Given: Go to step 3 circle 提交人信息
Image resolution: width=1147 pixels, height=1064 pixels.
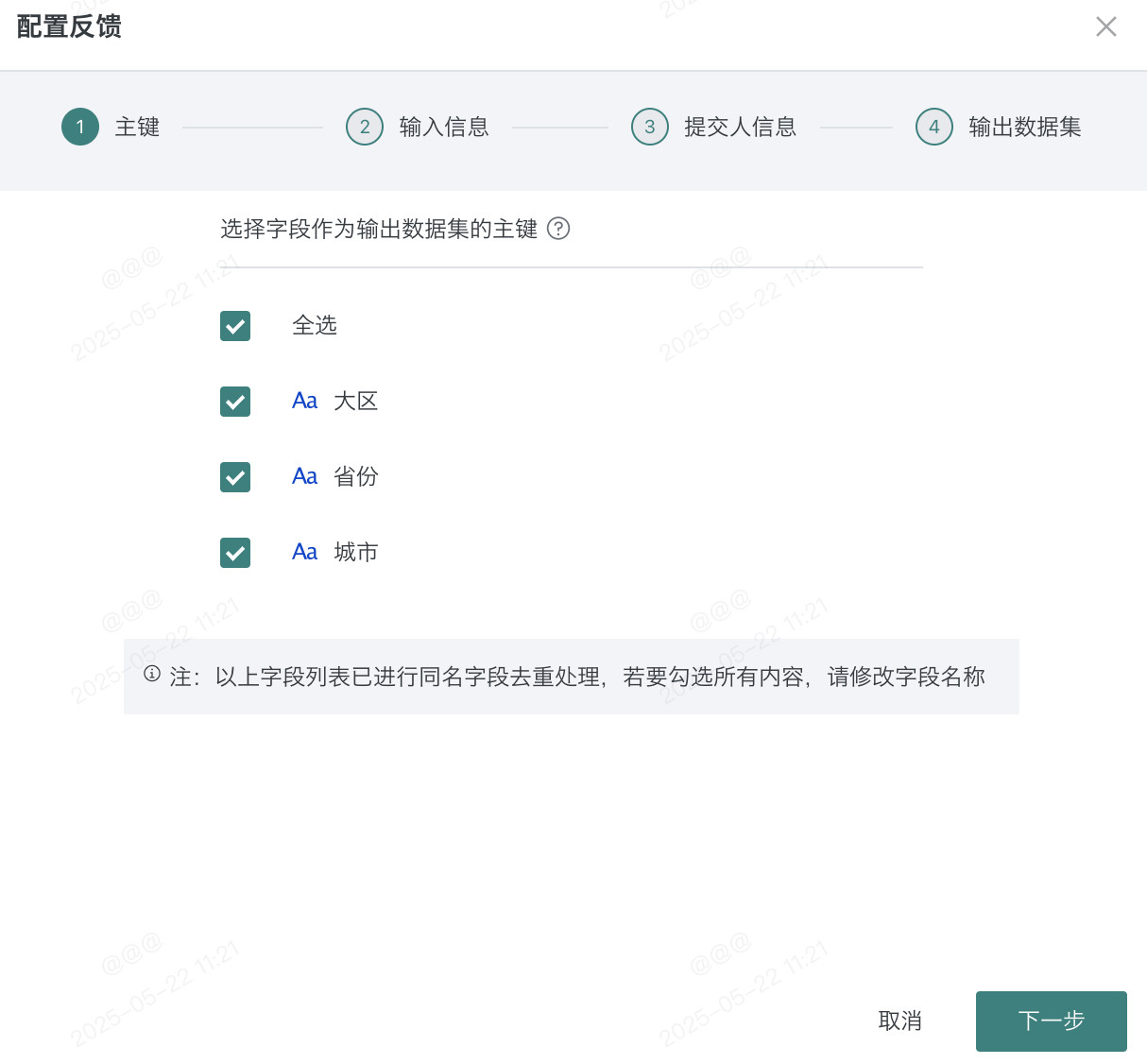Looking at the screenshot, I should (650, 127).
